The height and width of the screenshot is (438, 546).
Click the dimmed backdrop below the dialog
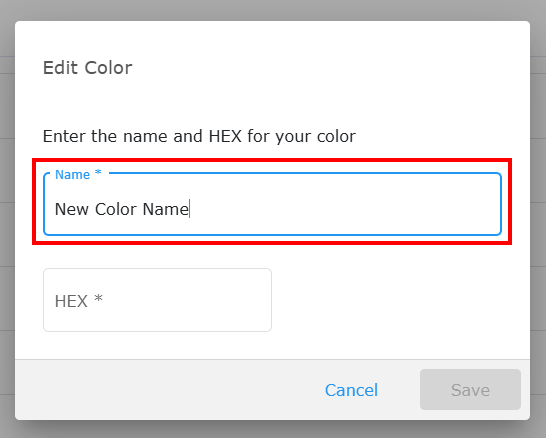[273, 429]
